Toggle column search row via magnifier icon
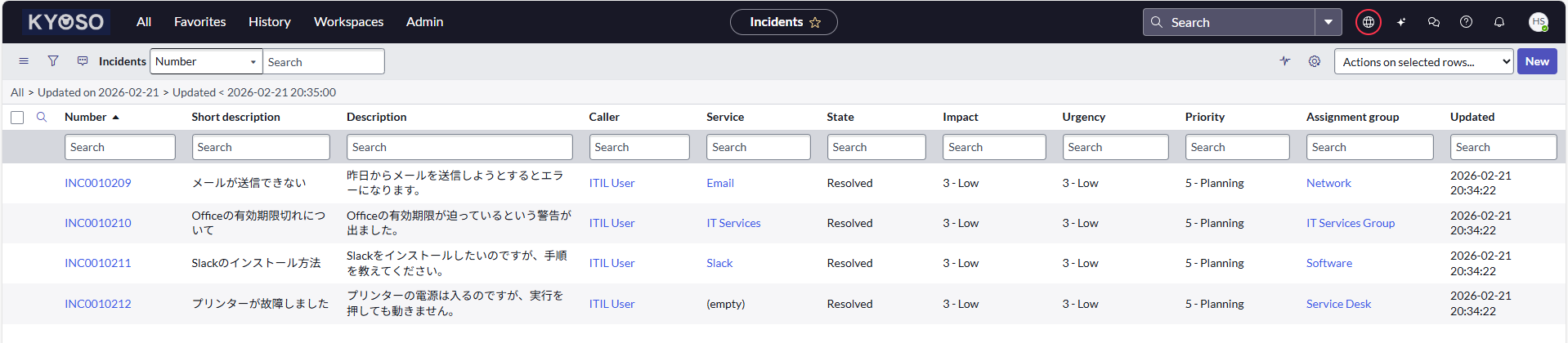The image size is (1568, 343). (42, 117)
